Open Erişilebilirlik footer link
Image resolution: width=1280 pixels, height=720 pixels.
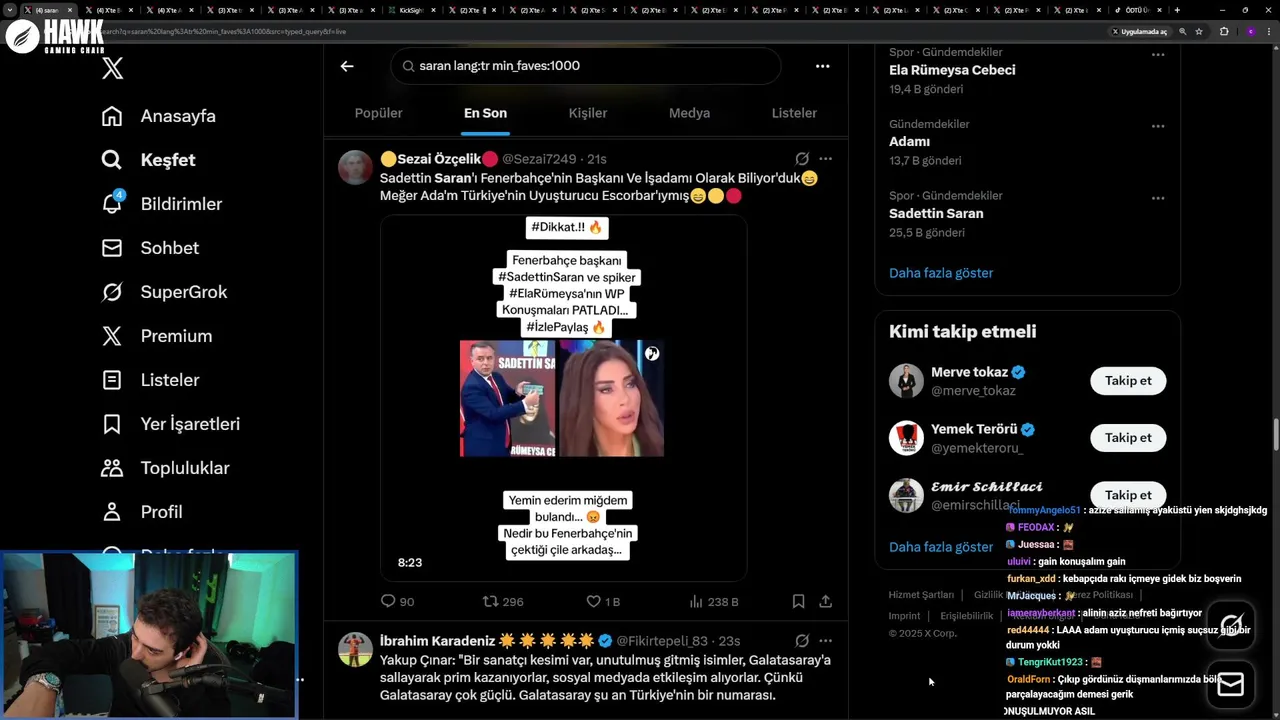point(966,616)
